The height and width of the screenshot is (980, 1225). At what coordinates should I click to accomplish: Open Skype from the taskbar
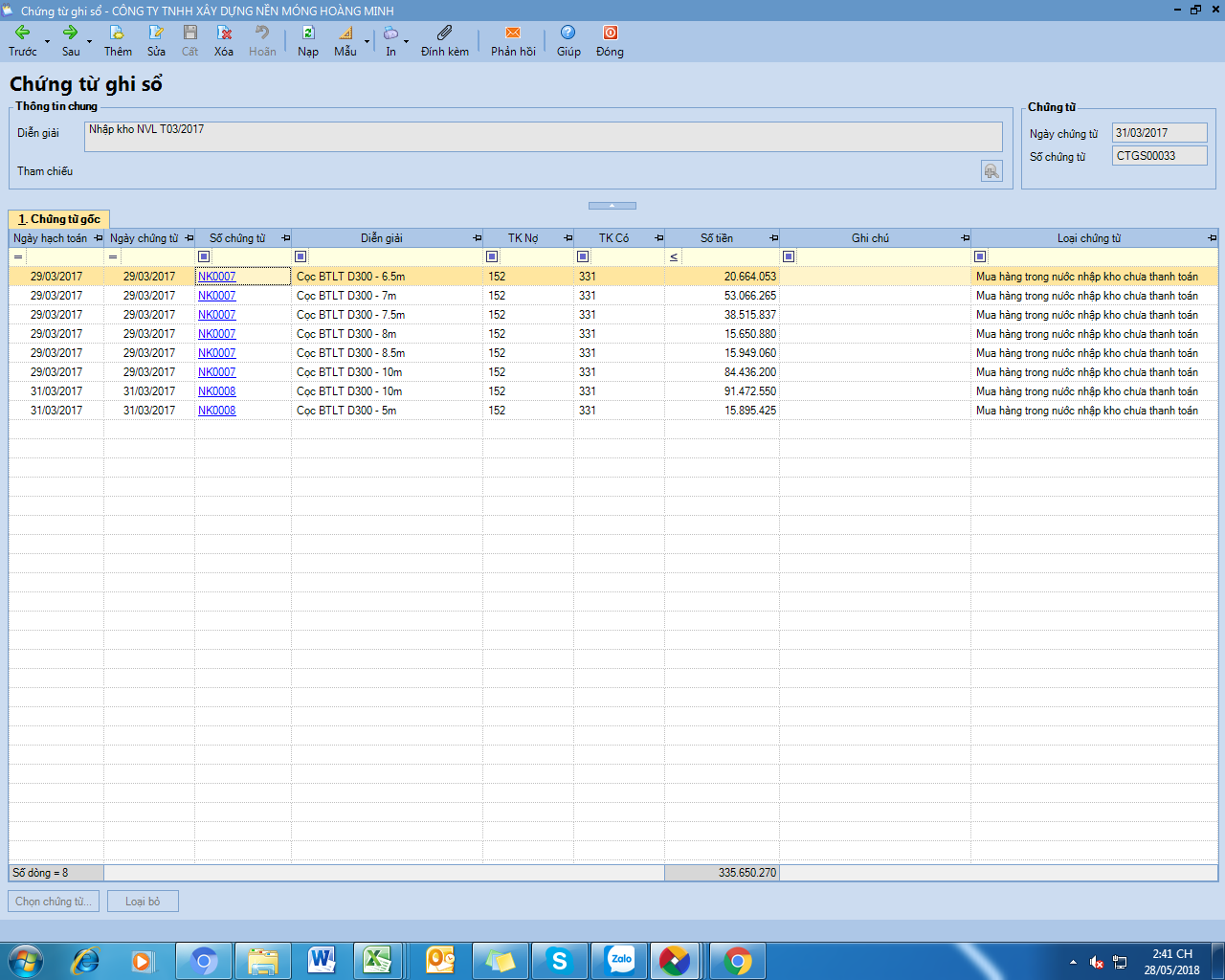560,960
